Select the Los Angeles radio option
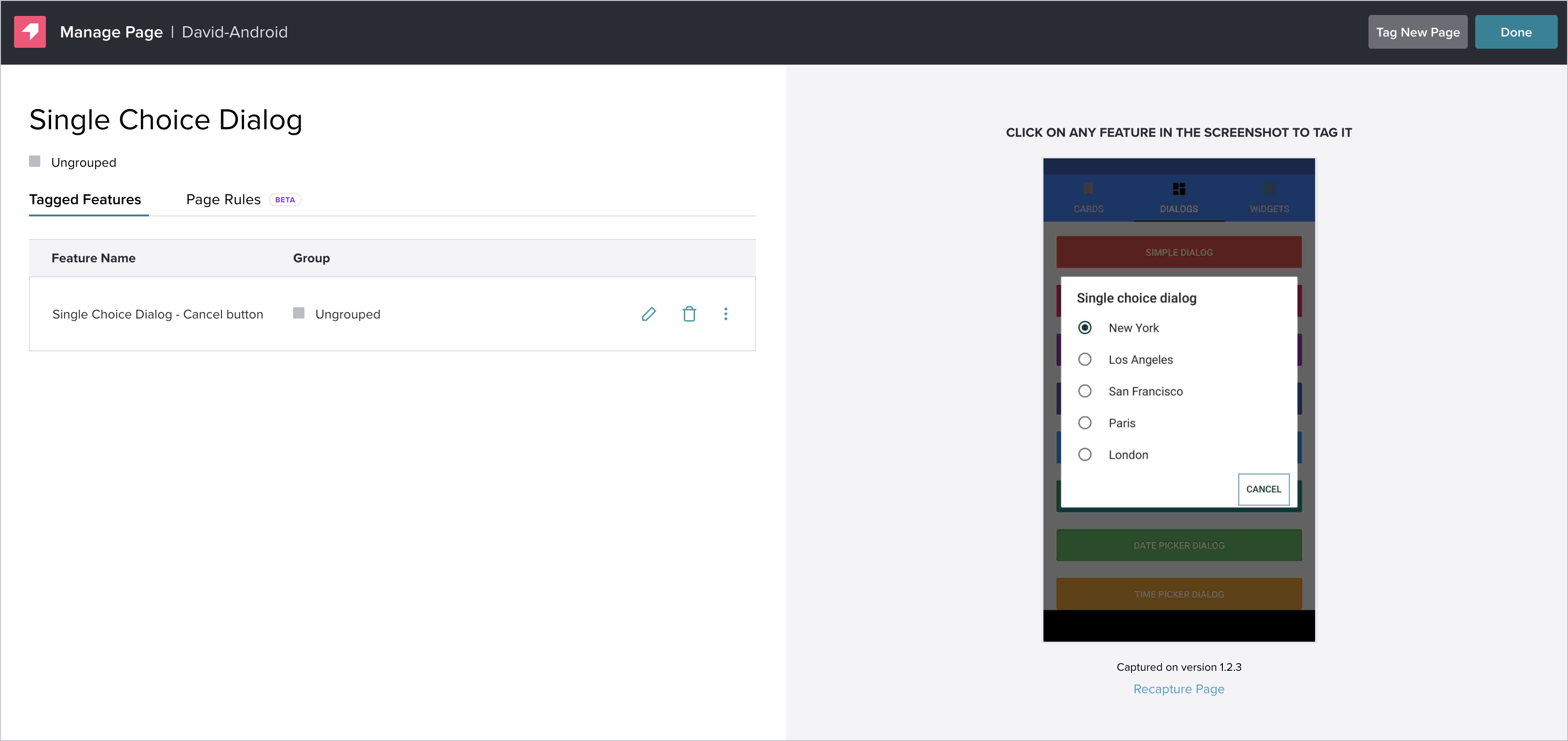Viewport: 1568px width, 741px height. (1085, 359)
